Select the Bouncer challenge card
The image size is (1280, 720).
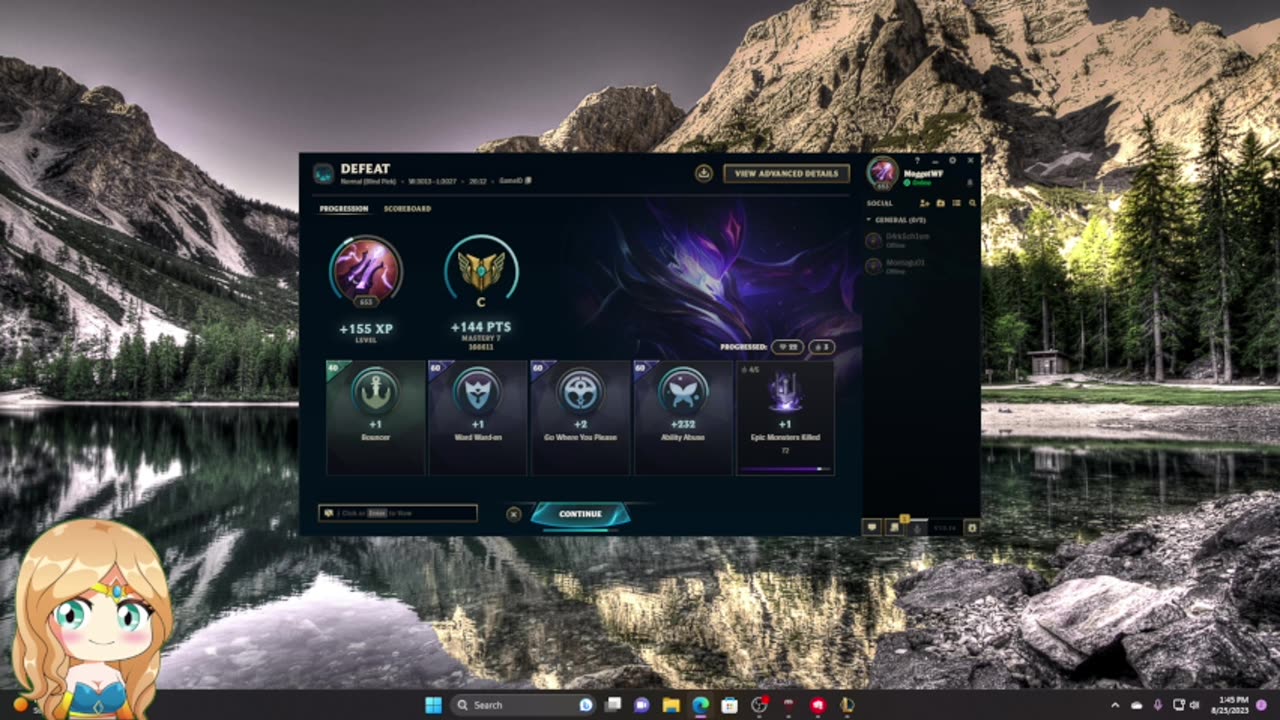(x=376, y=417)
